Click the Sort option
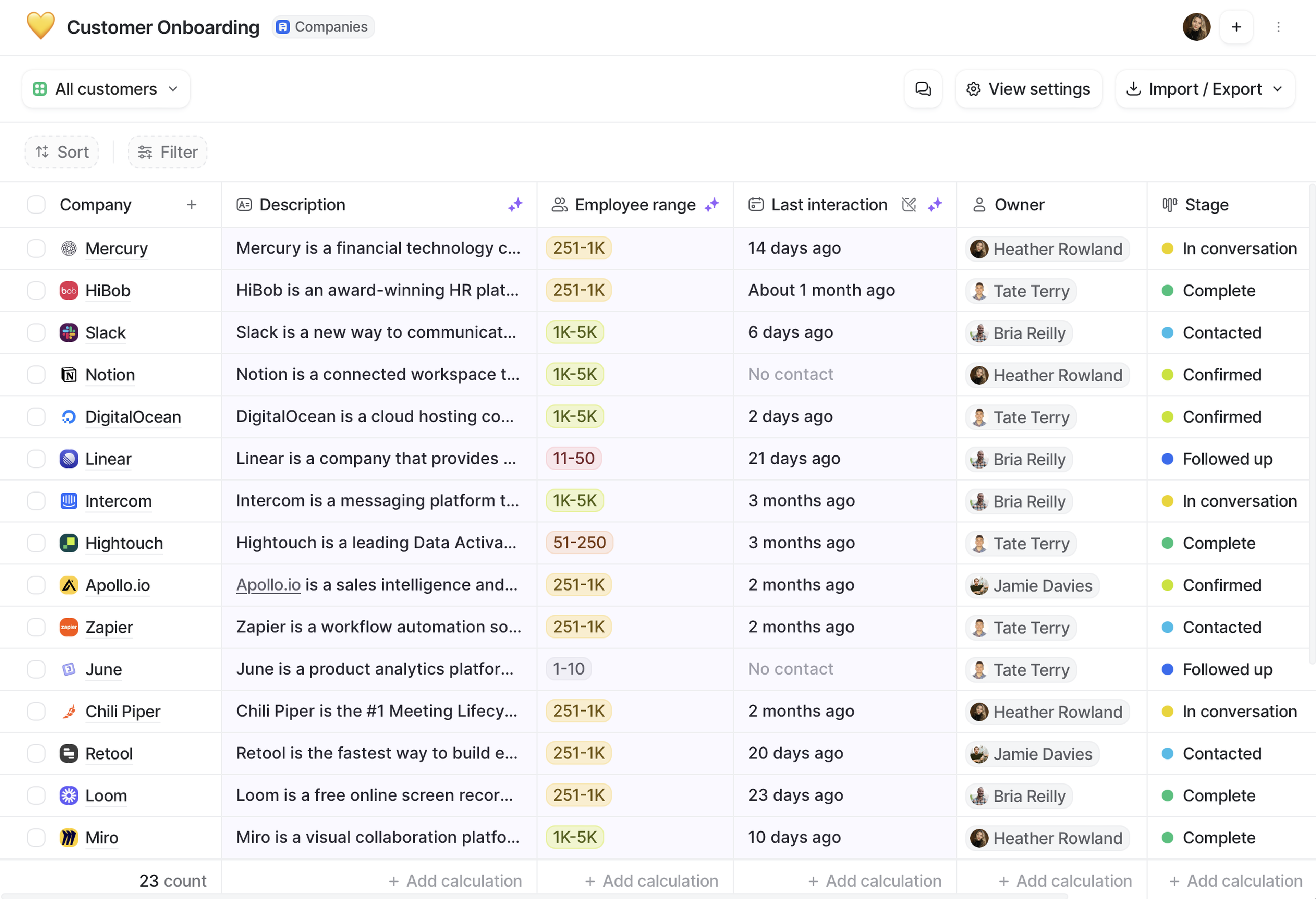 [x=62, y=152]
